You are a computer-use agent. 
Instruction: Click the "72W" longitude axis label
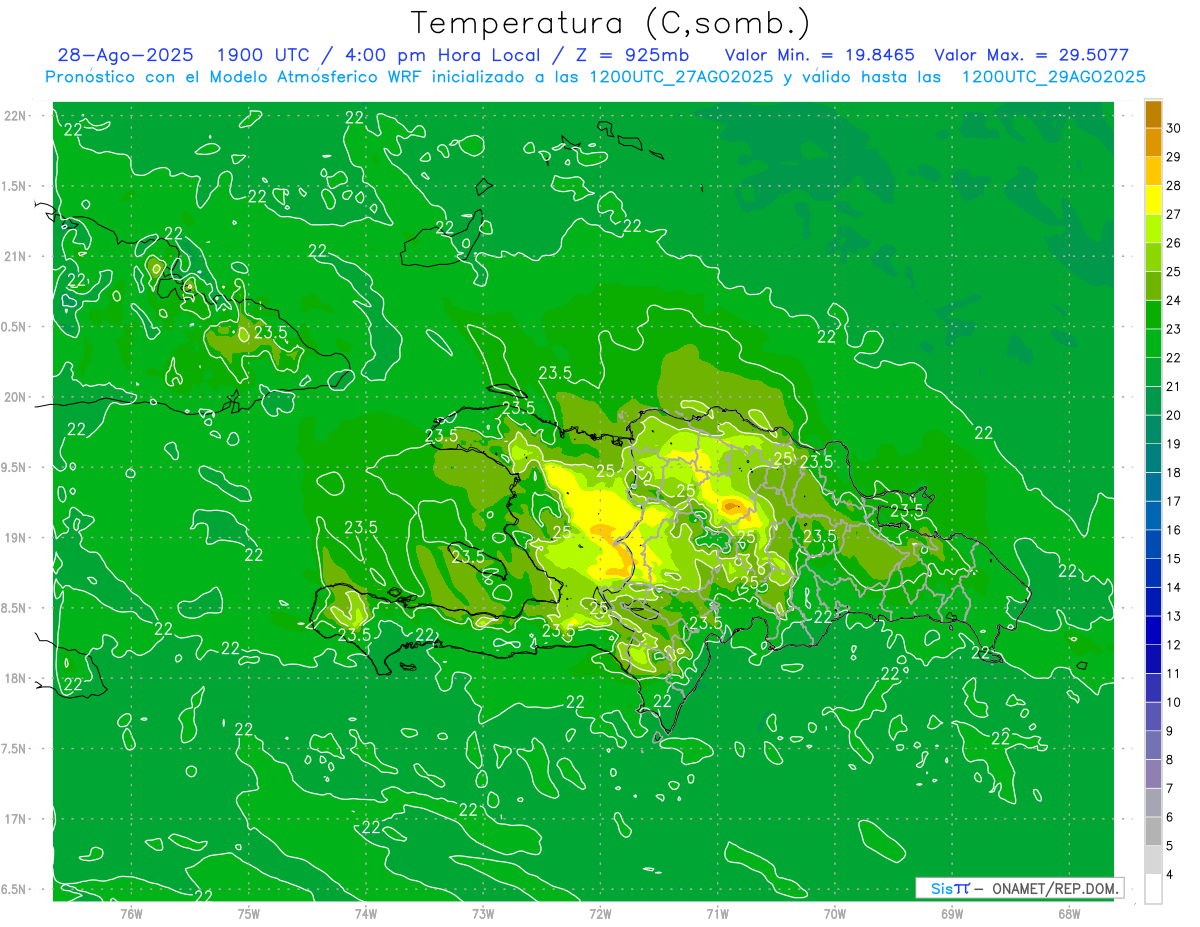click(x=600, y=914)
